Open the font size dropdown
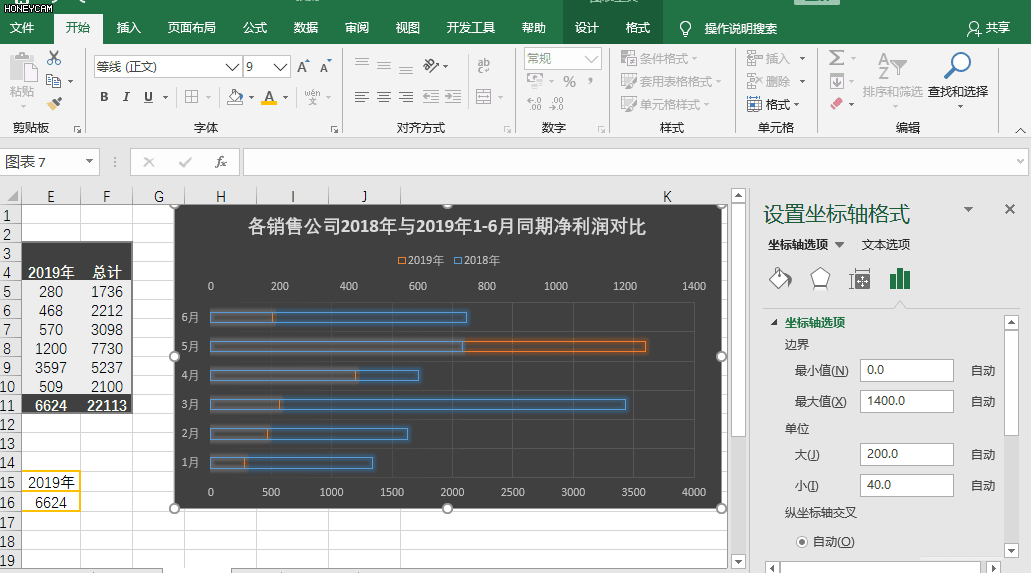The width and height of the screenshot is (1031, 573). (x=280, y=66)
